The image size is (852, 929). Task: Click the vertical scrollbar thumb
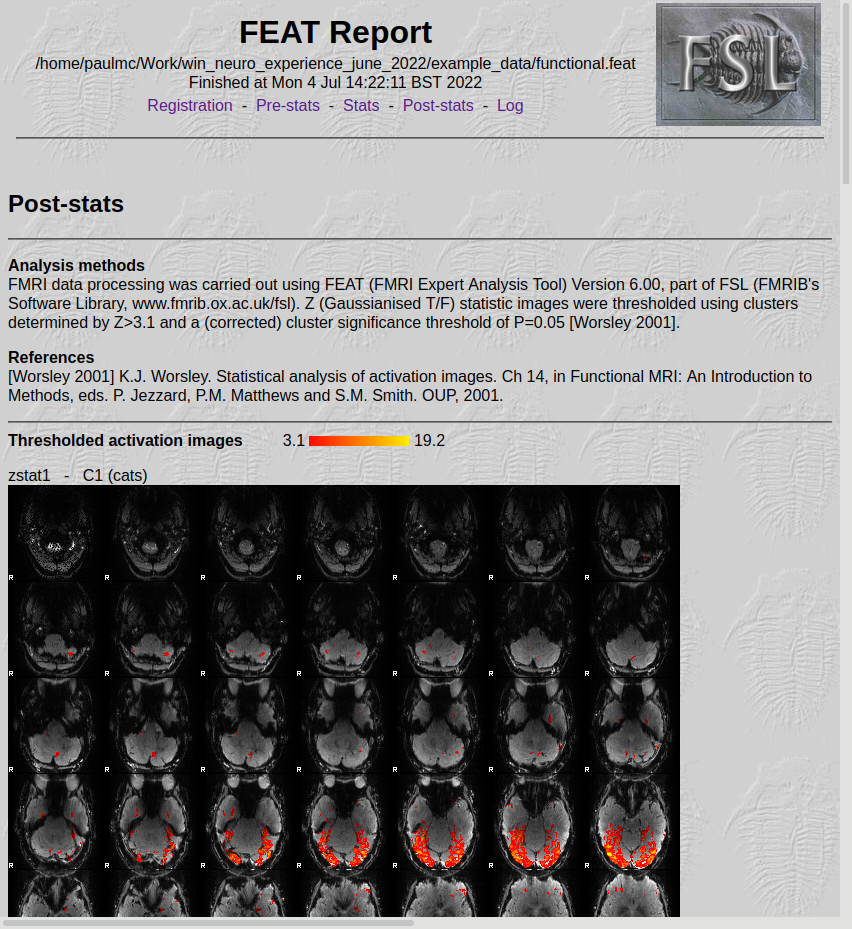(x=846, y=90)
